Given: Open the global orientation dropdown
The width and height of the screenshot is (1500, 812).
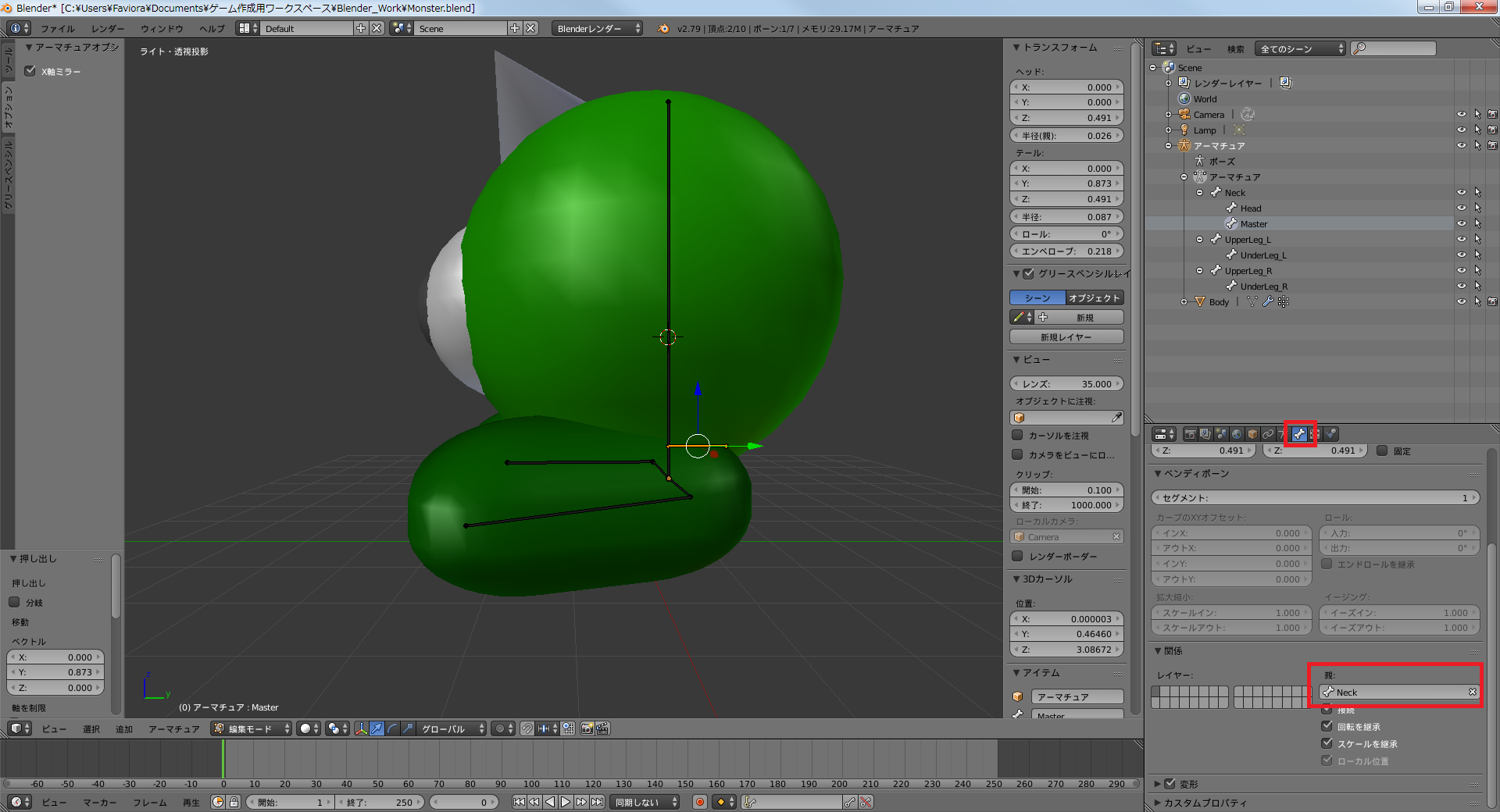Looking at the screenshot, I should click(x=451, y=728).
